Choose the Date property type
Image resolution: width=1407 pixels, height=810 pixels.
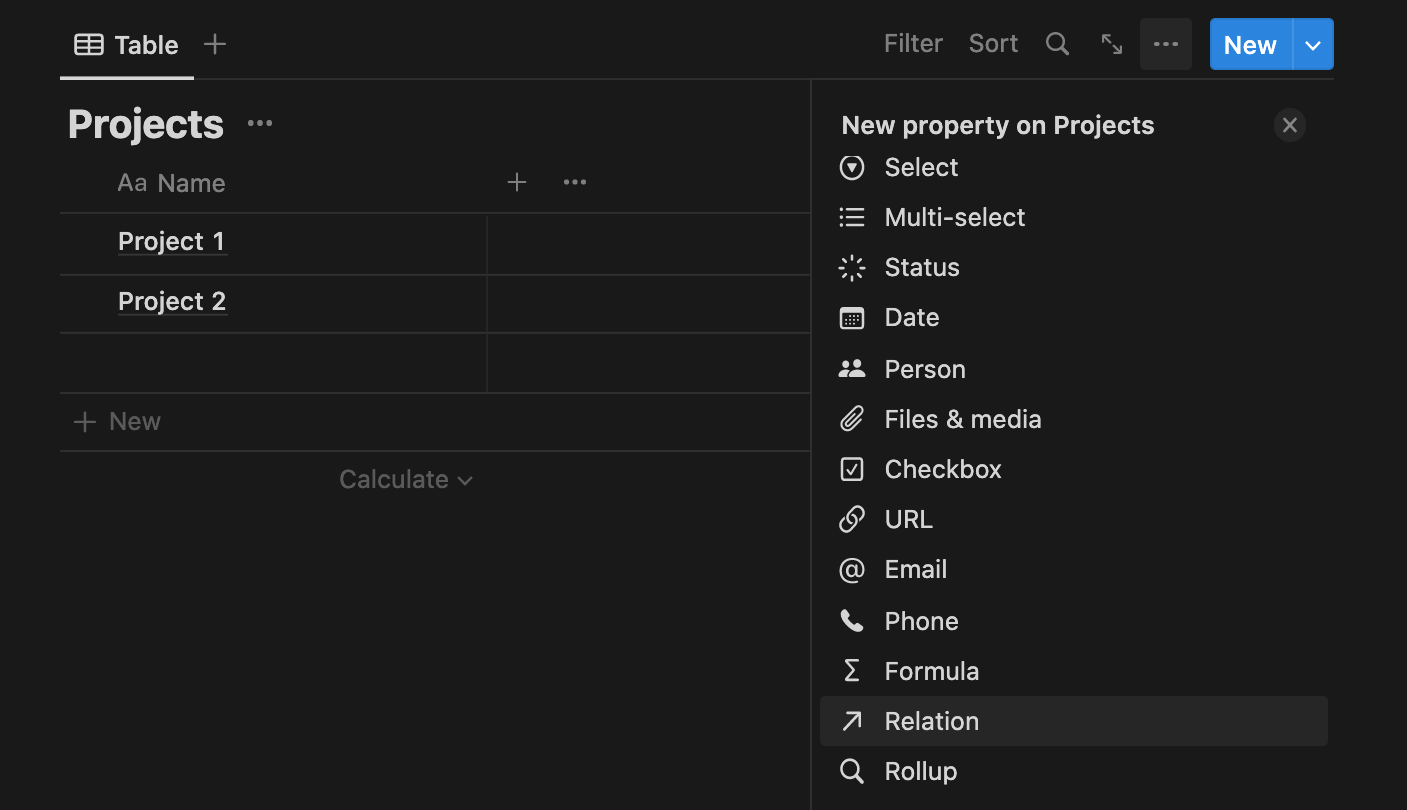911,317
